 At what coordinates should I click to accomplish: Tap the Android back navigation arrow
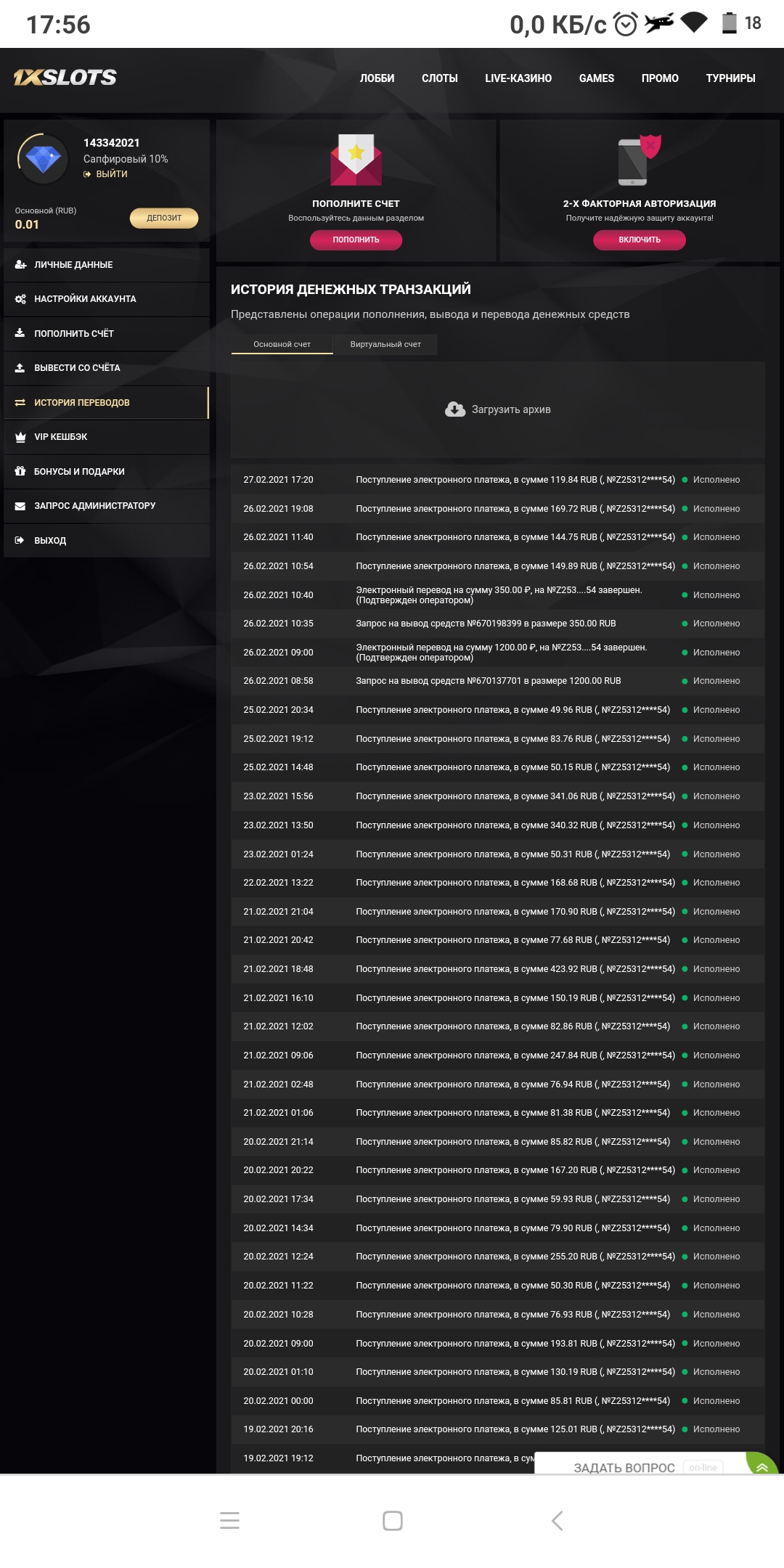point(558,1521)
